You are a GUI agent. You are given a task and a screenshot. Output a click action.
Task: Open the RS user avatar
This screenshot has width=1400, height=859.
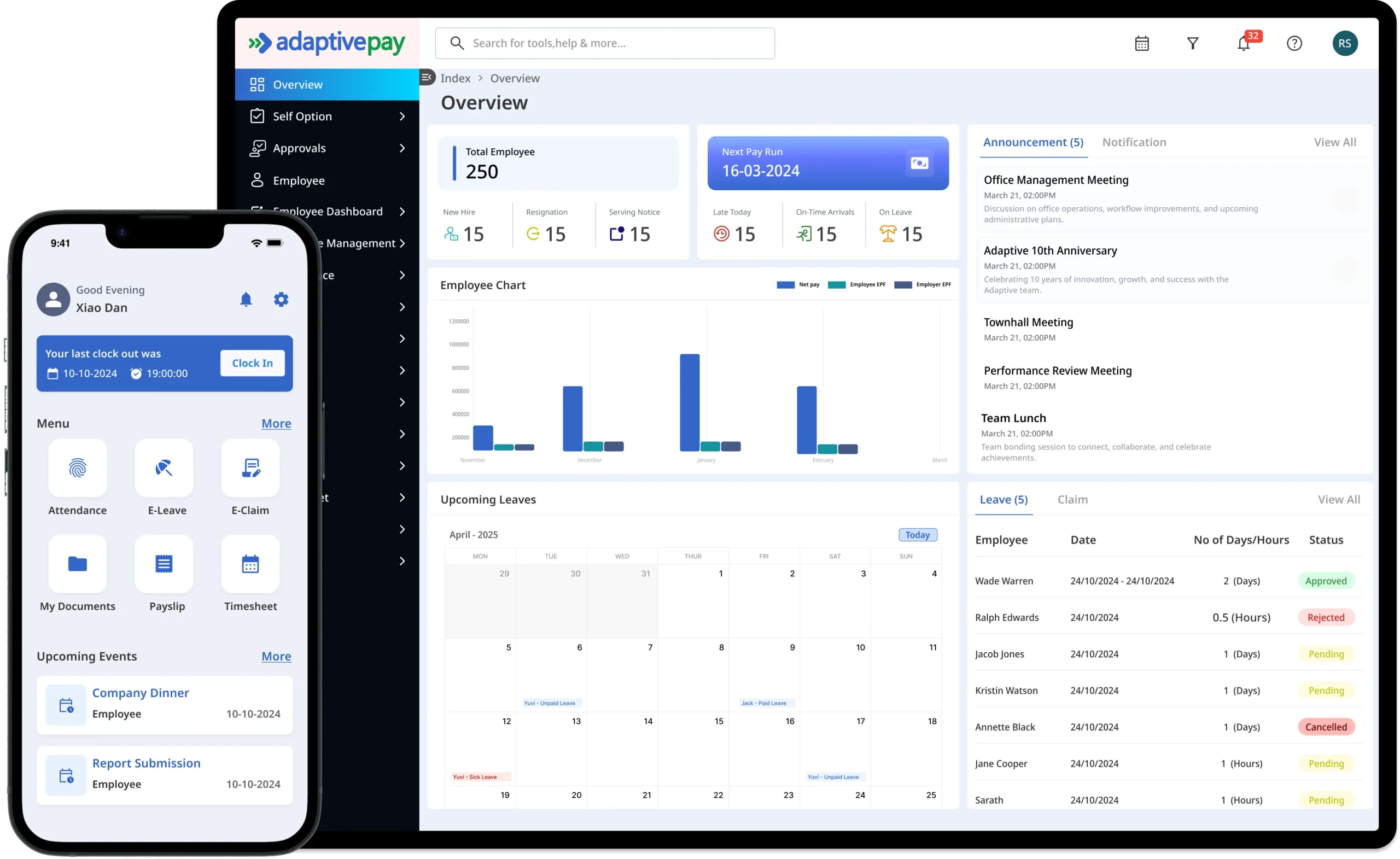click(1345, 43)
